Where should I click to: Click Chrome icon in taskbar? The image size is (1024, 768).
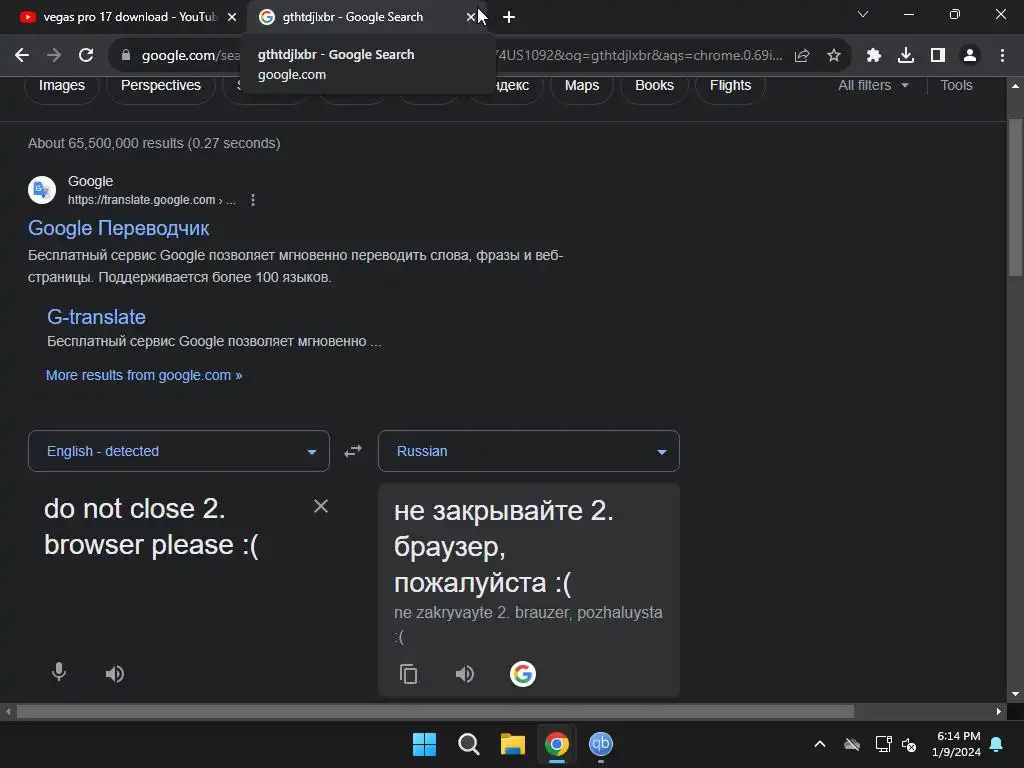[557, 744]
